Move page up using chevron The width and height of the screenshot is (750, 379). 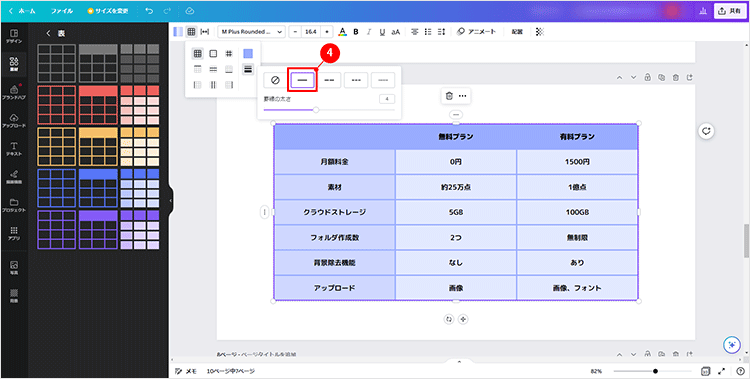tap(619, 78)
